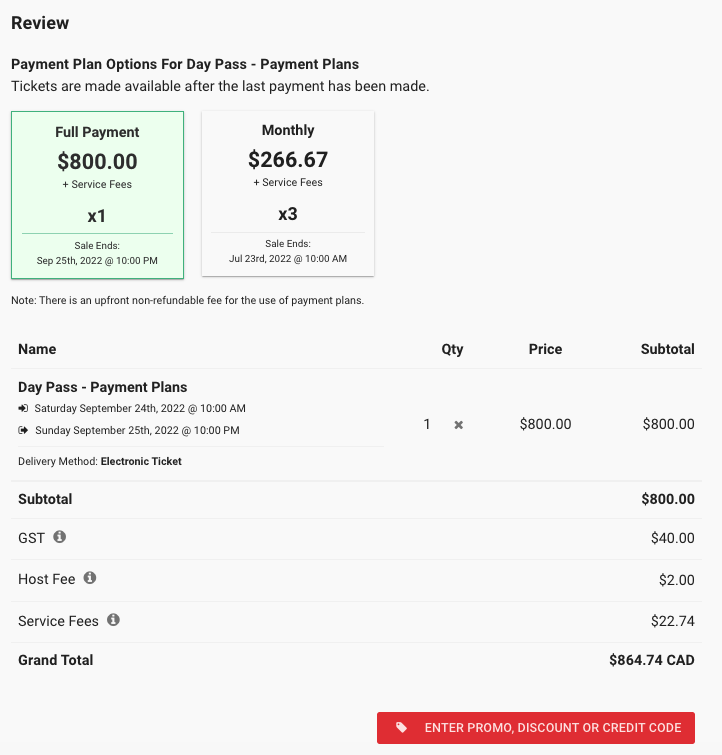The height and width of the screenshot is (755, 722).
Task: Click the GST info icon
Action: click(60, 536)
